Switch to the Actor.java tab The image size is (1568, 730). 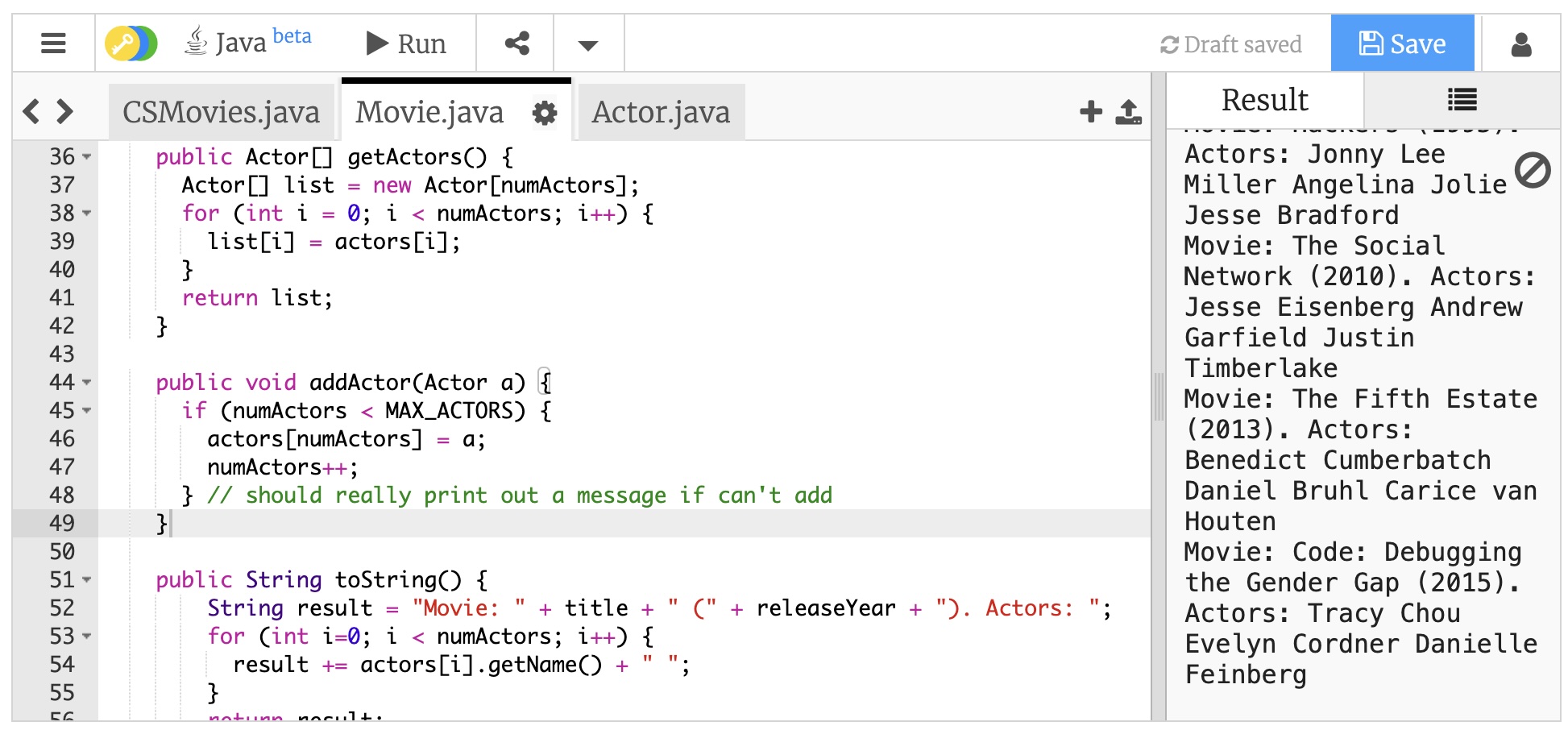click(x=661, y=113)
